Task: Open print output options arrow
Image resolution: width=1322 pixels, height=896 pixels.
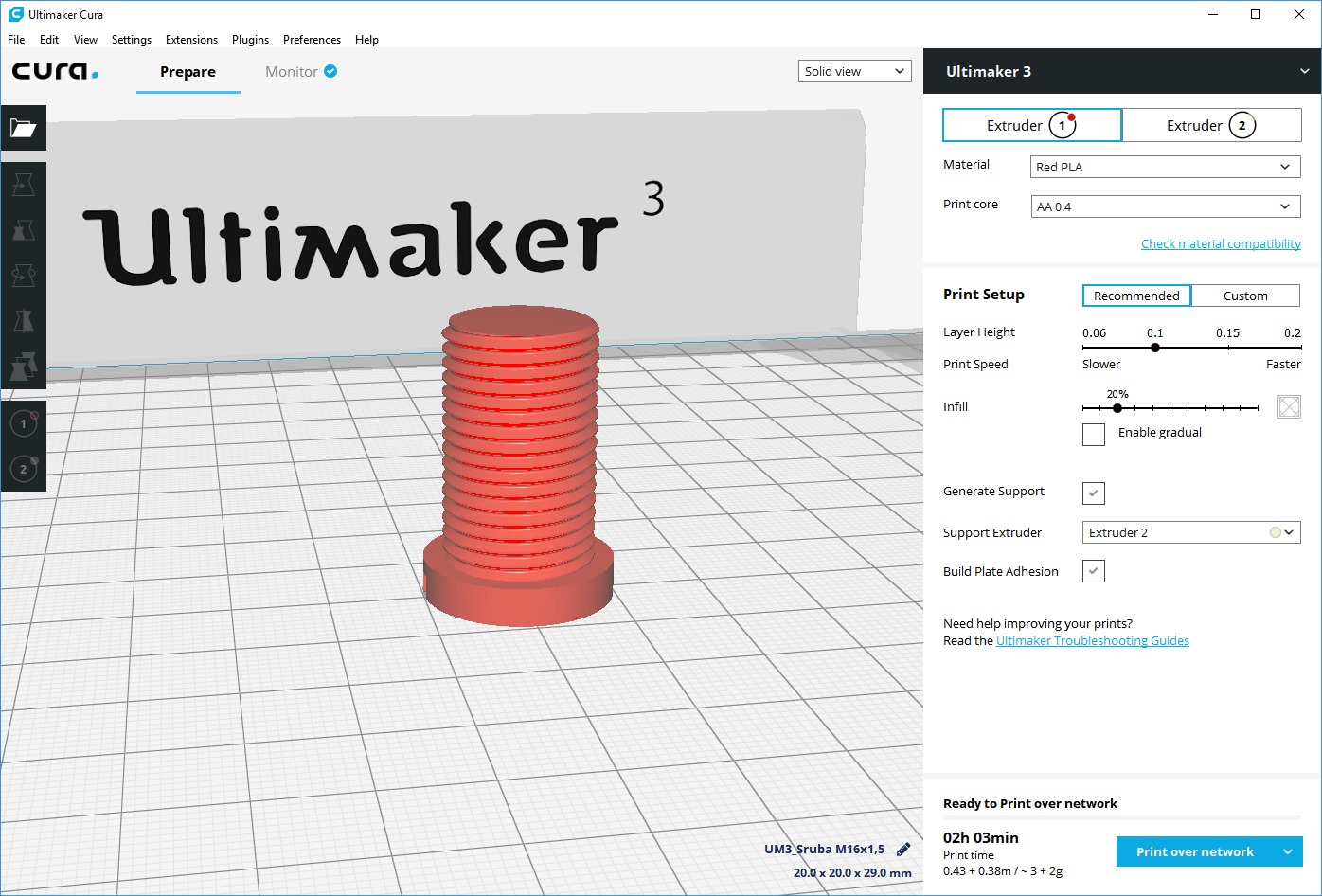Action: pyautogui.click(x=1288, y=851)
